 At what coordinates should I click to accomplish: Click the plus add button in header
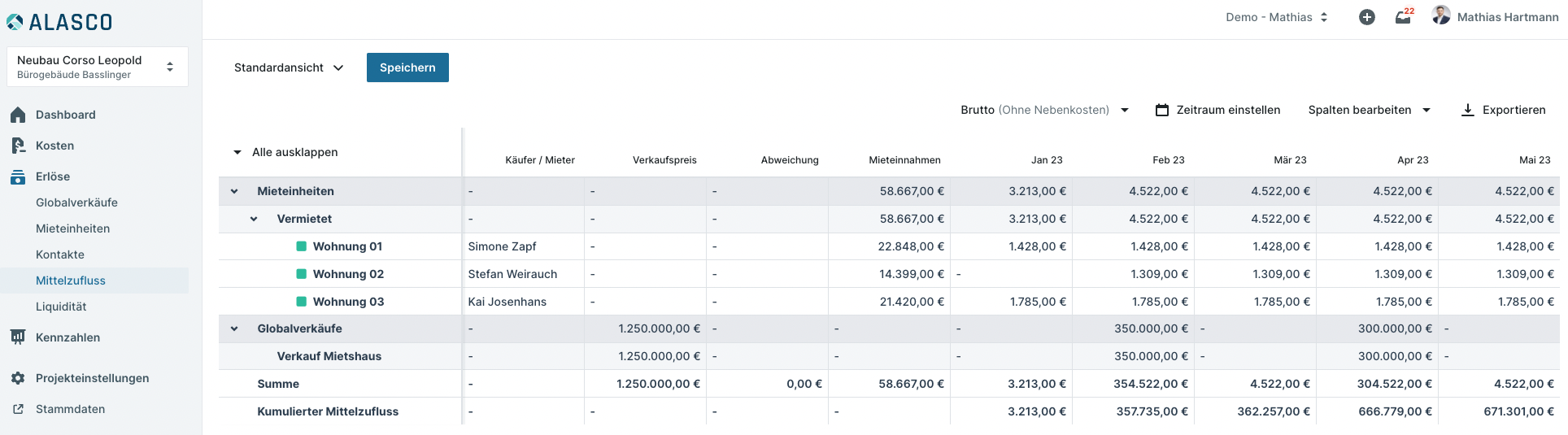point(1367,17)
